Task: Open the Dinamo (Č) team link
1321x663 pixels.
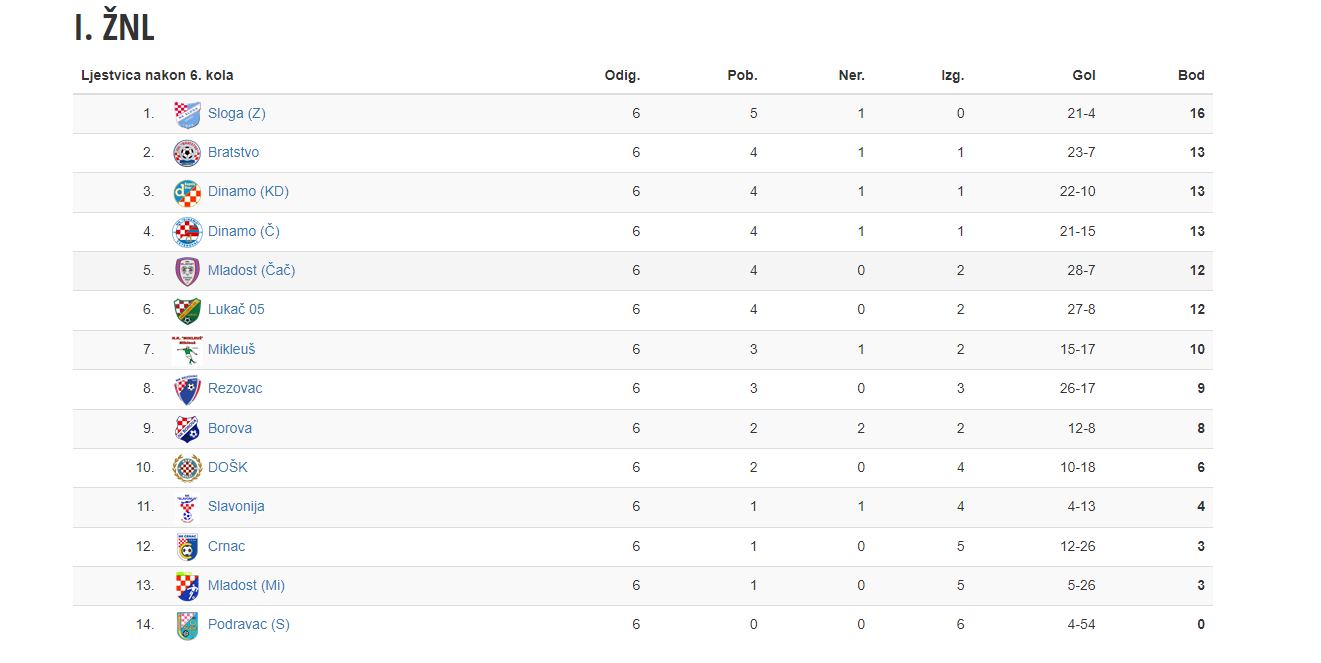Action: tap(243, 231)
